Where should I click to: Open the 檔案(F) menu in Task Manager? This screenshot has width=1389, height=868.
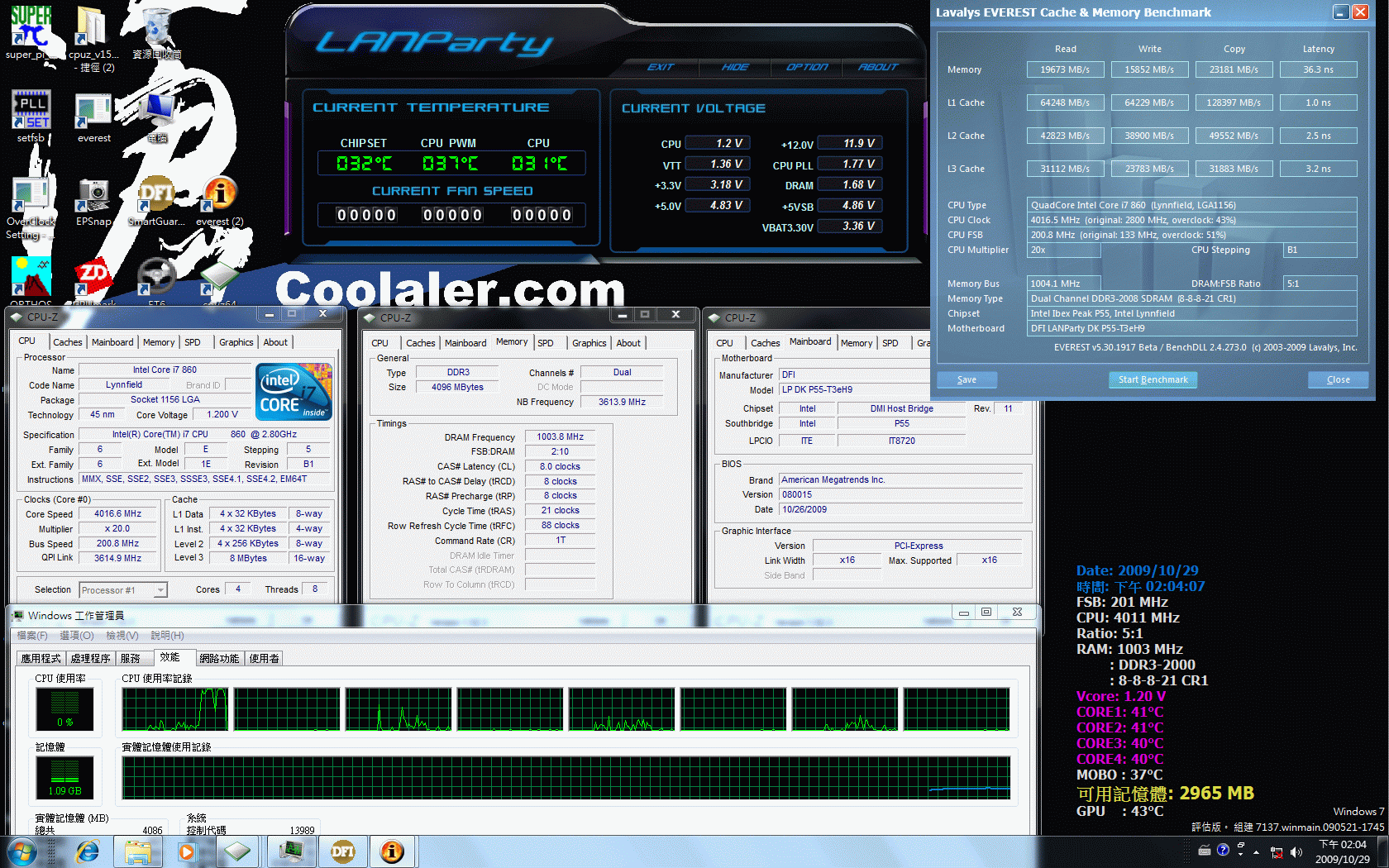click(32, 636)
